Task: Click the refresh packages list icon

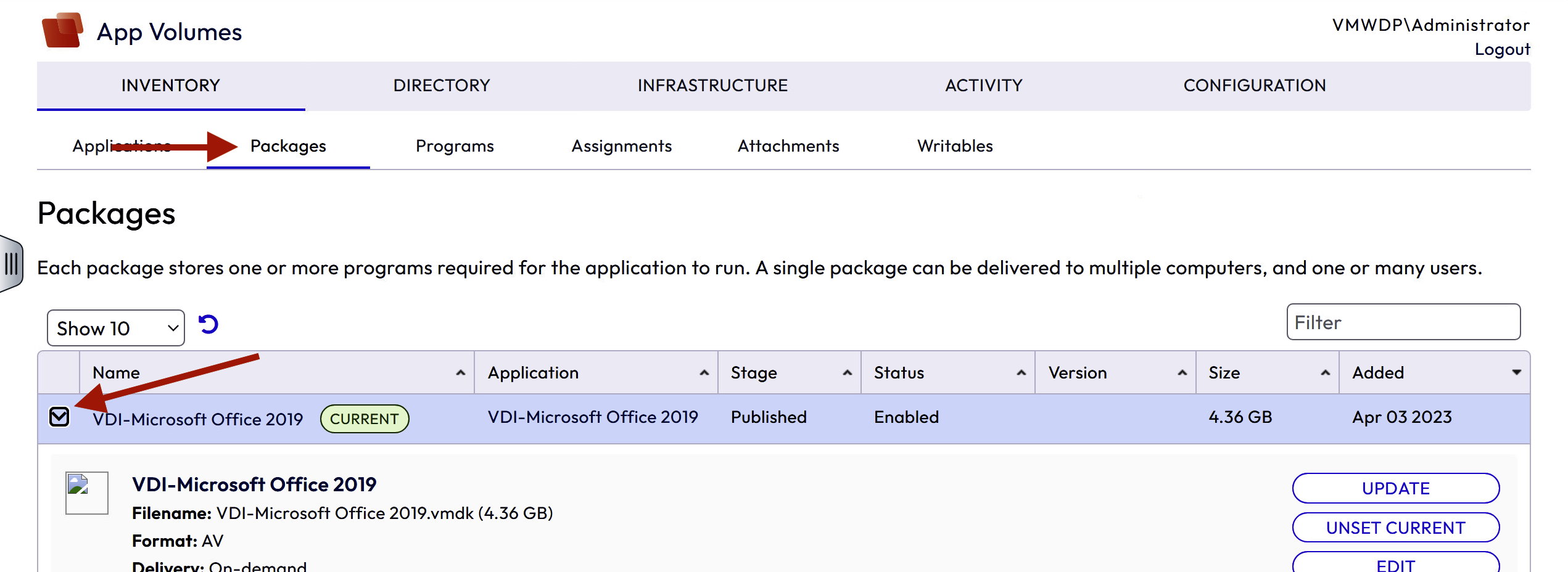Action: [x=208, y=324]
